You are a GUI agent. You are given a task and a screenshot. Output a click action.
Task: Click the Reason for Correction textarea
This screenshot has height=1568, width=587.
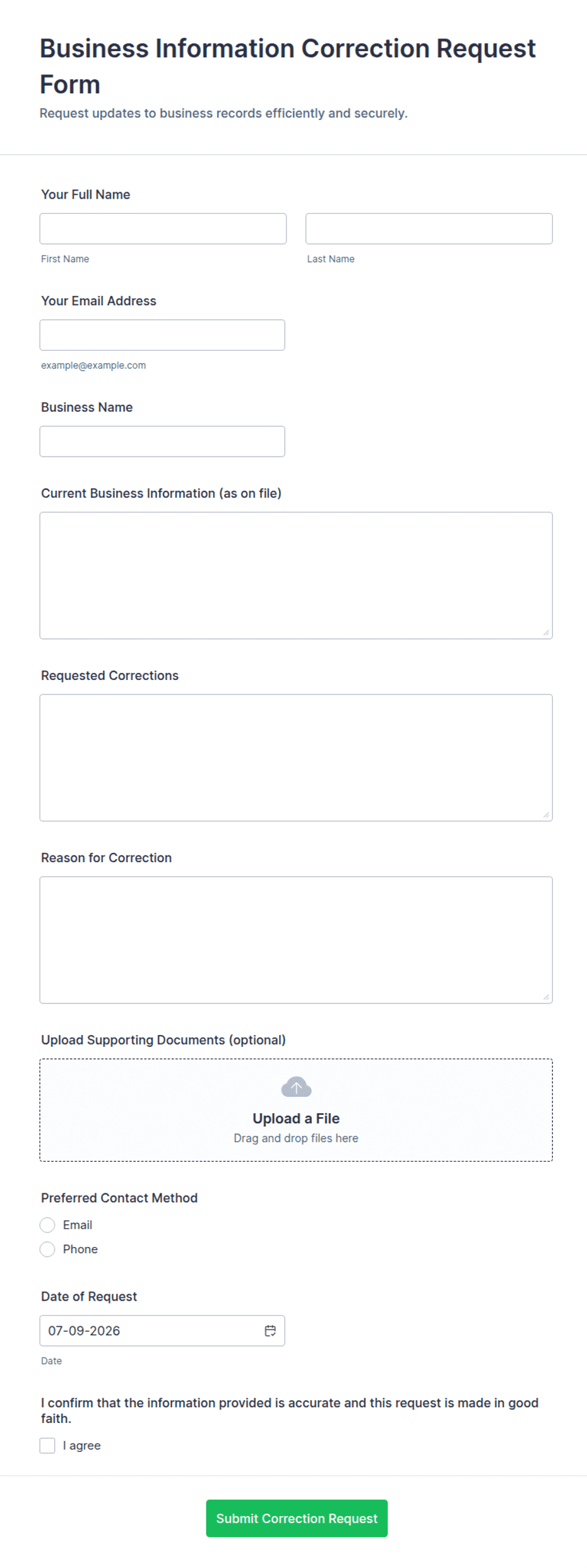coord(296,940)
